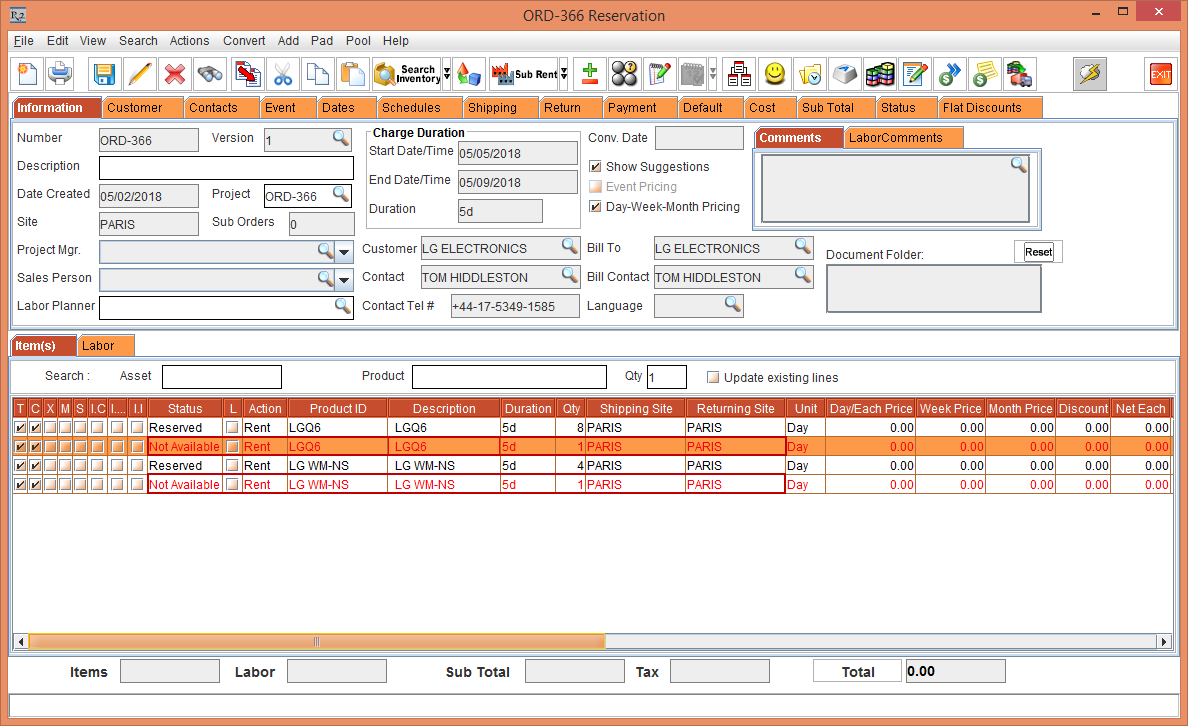
Task: Click the Reset button
Action: point(1038,252)
